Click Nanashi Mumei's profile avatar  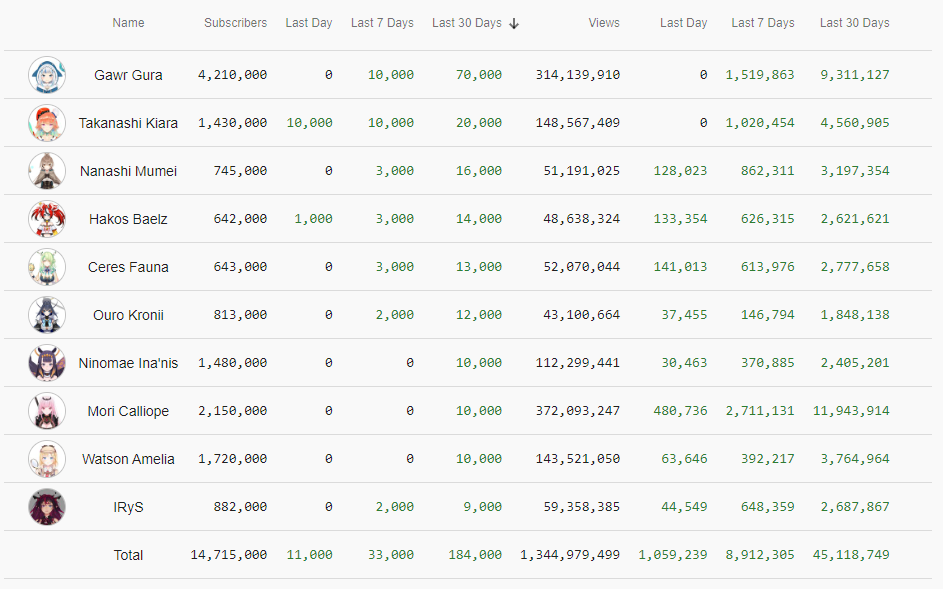(x=47, y=171)
